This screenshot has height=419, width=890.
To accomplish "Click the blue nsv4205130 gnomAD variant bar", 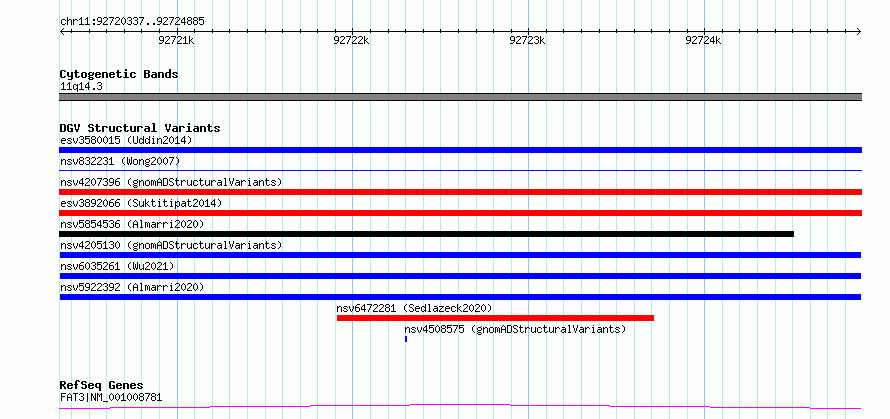I will (x=460, y=255).
